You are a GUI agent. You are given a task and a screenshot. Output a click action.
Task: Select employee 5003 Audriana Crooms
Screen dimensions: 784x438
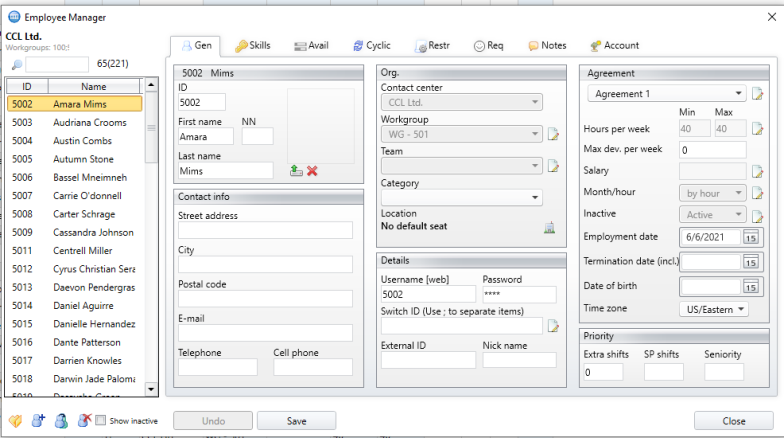[x=74, y=122]
